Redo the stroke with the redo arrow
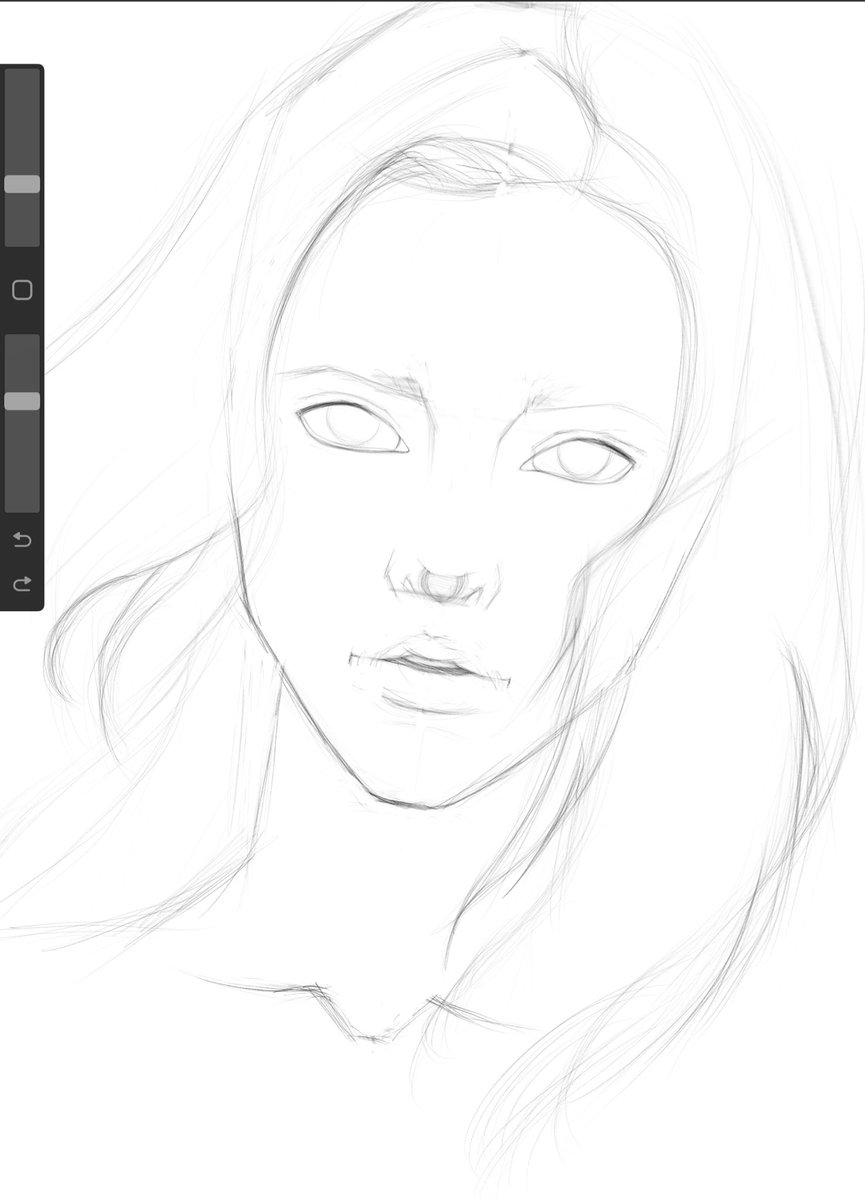The image size is (865, 1200). (x=22, y=583)
